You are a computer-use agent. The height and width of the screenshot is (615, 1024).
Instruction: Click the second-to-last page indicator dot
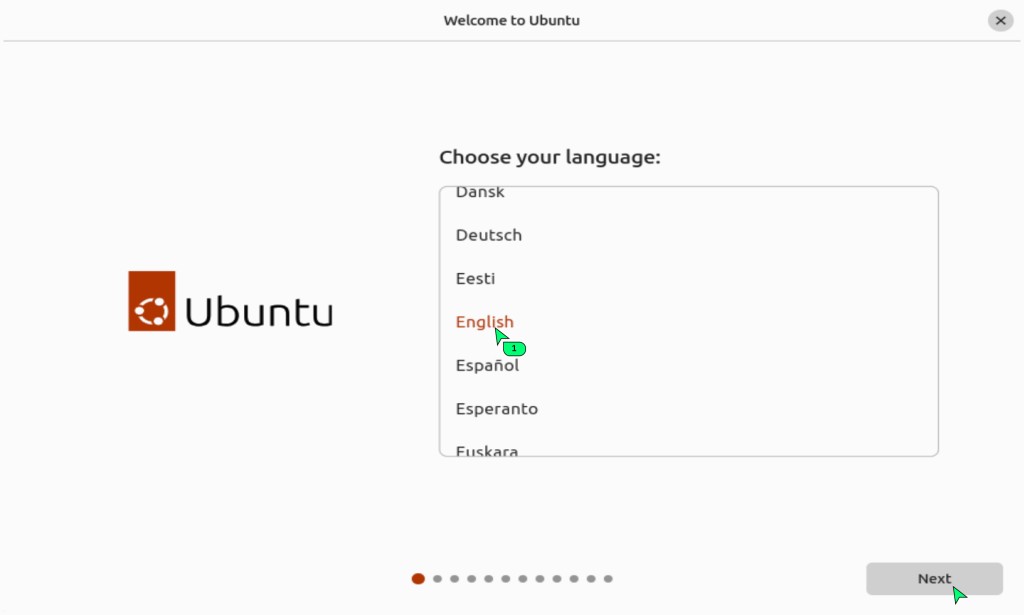pyautogui.click(x=591, y=578)
